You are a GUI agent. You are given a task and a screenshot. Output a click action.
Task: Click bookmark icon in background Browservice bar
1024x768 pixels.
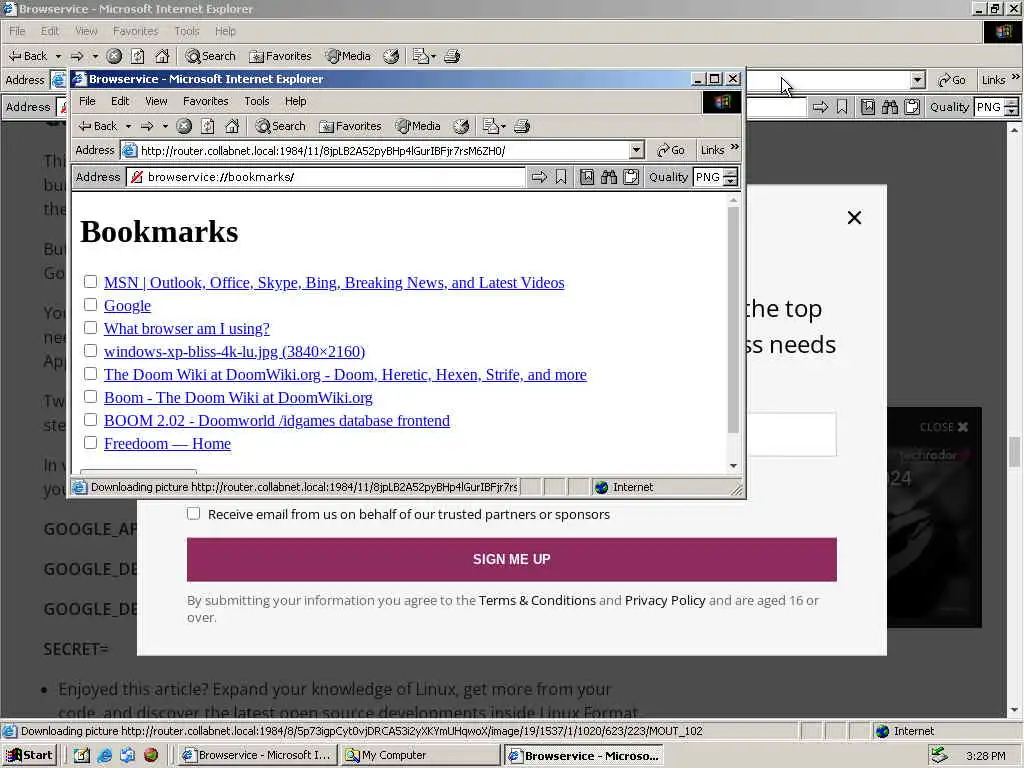(x=842, y=106)
